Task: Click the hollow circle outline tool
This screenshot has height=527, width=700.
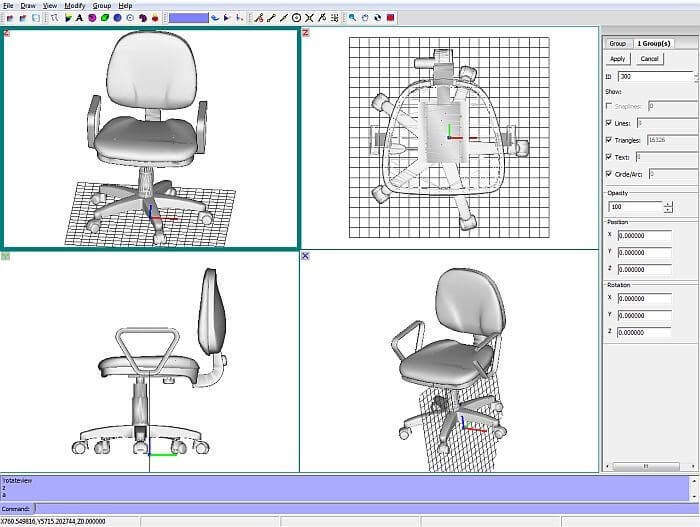Action: click(130, 18)
